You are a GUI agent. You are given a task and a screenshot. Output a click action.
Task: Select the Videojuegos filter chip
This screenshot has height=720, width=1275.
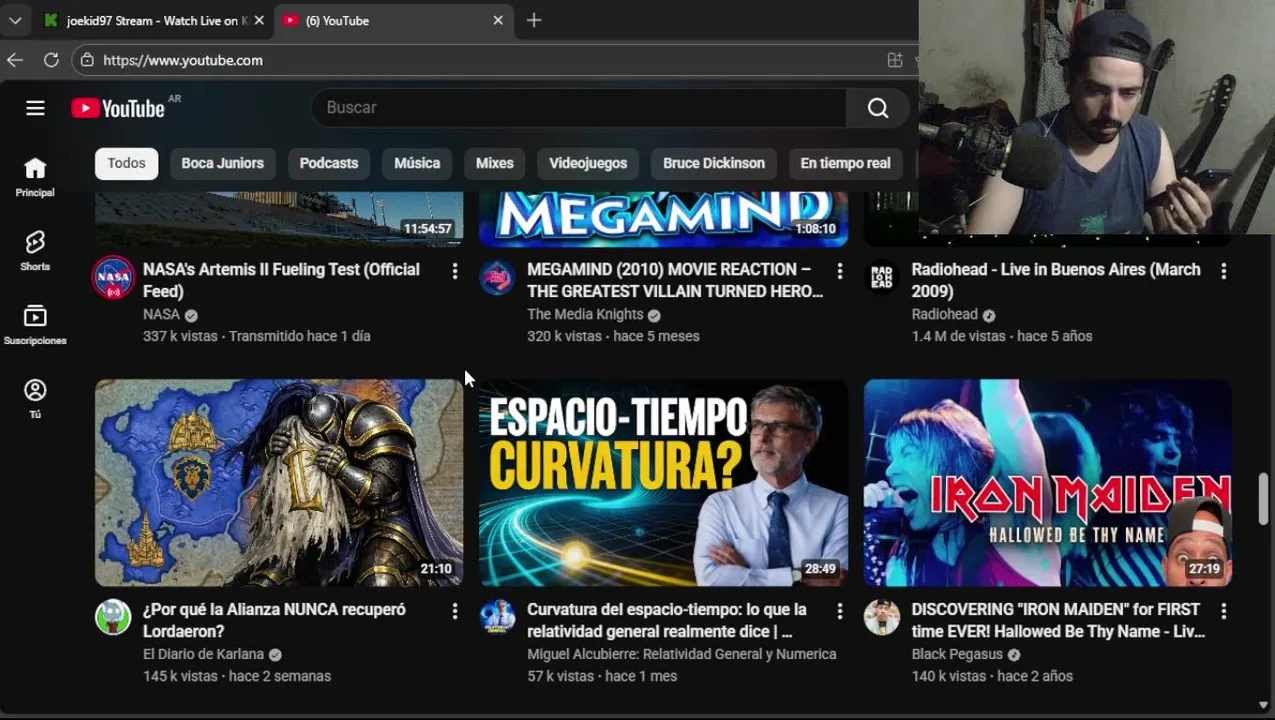pos(588,163)
